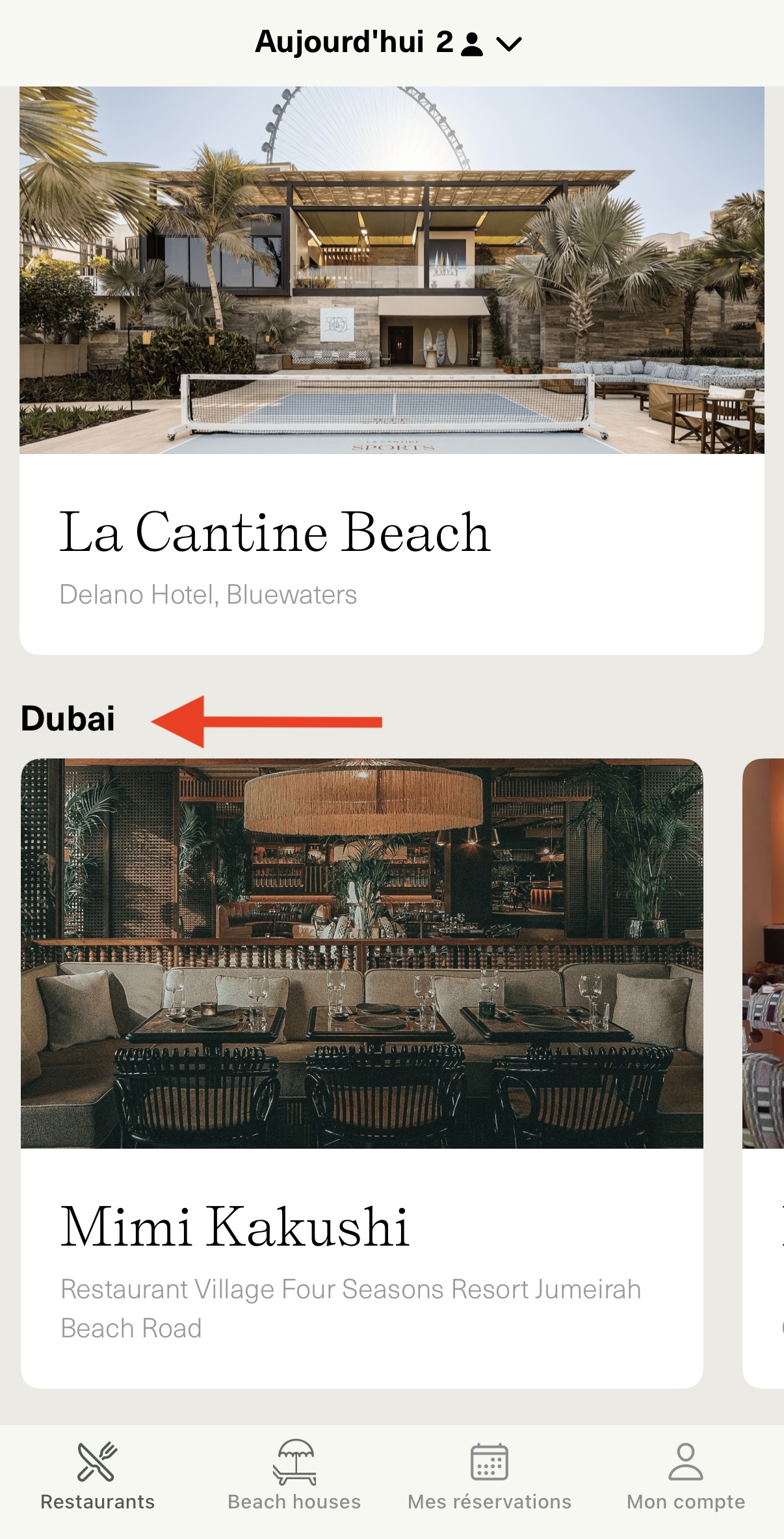Open the La Cantine Beach title
784x1539 pixels.
pos(274,532)
